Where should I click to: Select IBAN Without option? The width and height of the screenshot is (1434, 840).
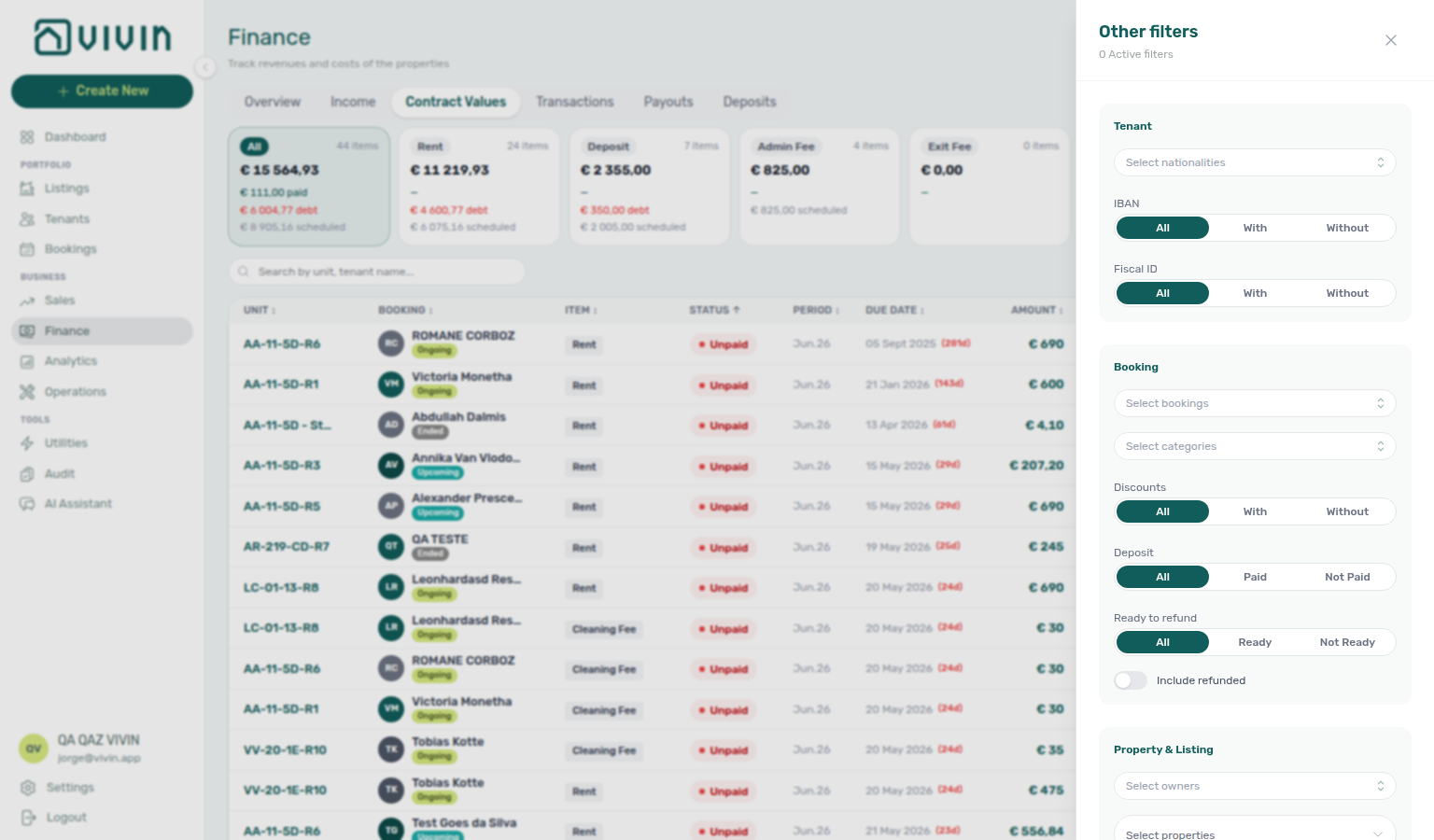coord(1347,228)
